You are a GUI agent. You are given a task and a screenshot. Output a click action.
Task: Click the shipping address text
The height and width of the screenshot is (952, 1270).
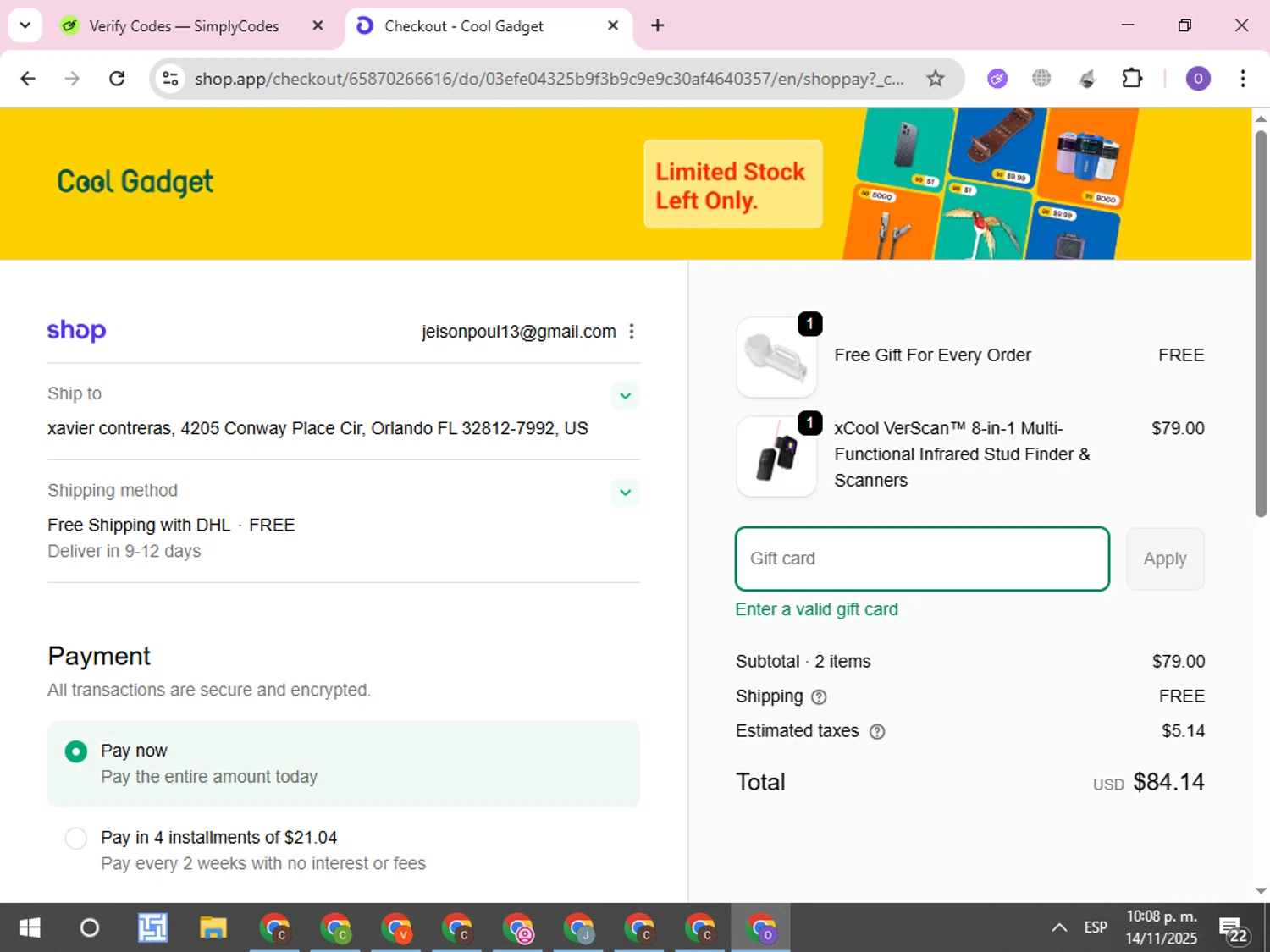pyautogui.click(x=317, y=428)
